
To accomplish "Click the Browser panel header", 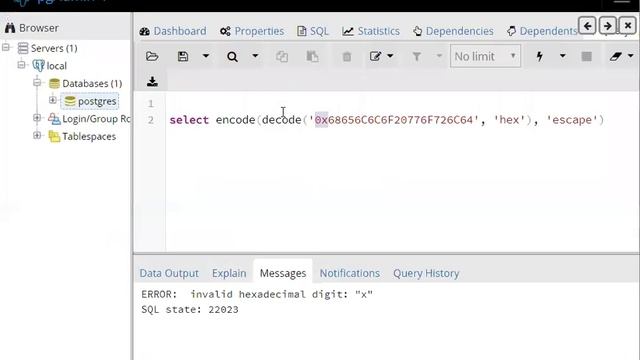I will click(x=65, y=28).
